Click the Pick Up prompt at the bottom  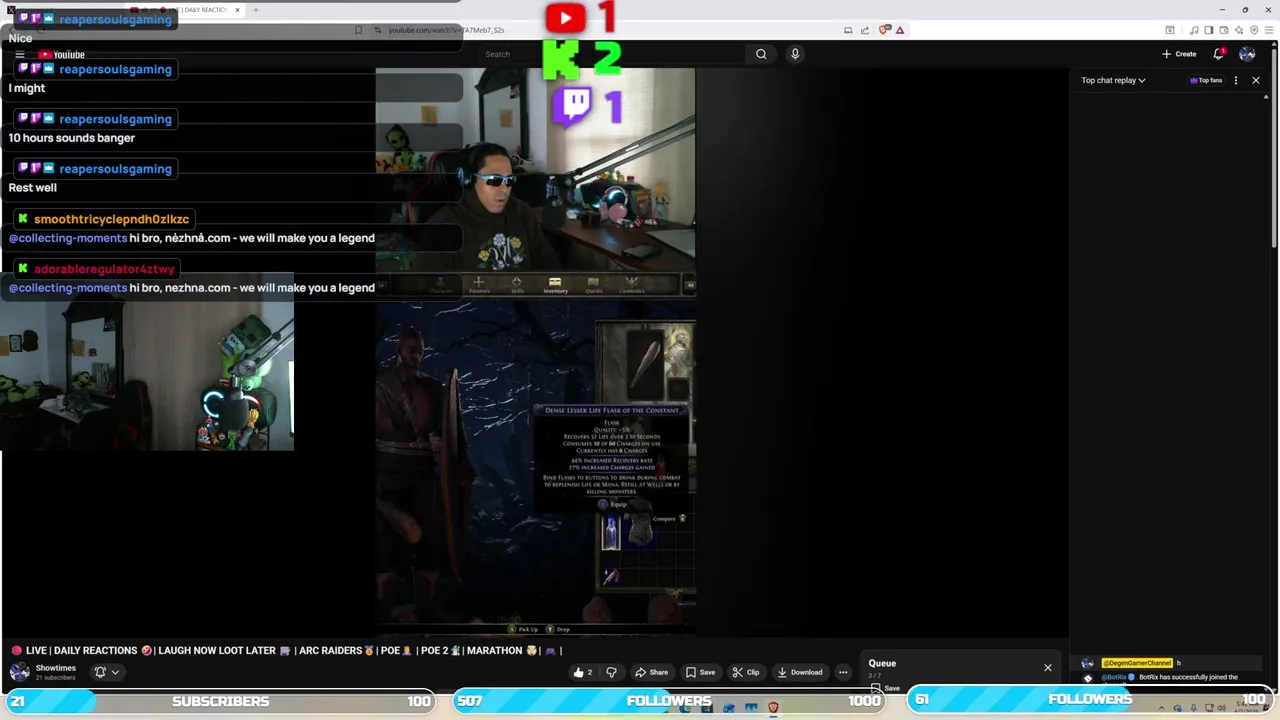[523, 629]
